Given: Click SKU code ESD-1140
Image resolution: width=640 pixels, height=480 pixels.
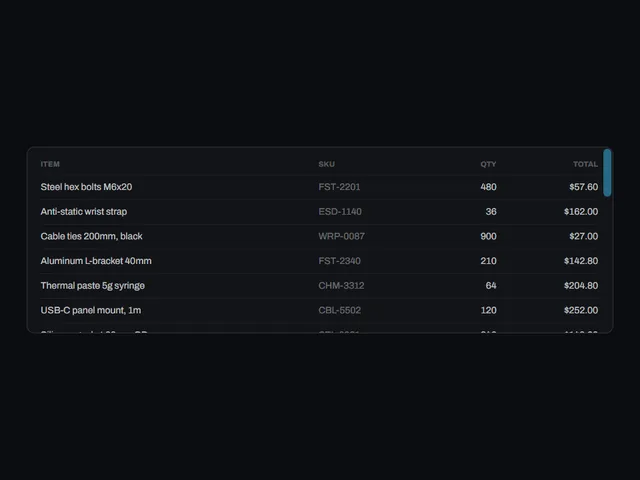Looking at the screenshot, I should [340, 211].
